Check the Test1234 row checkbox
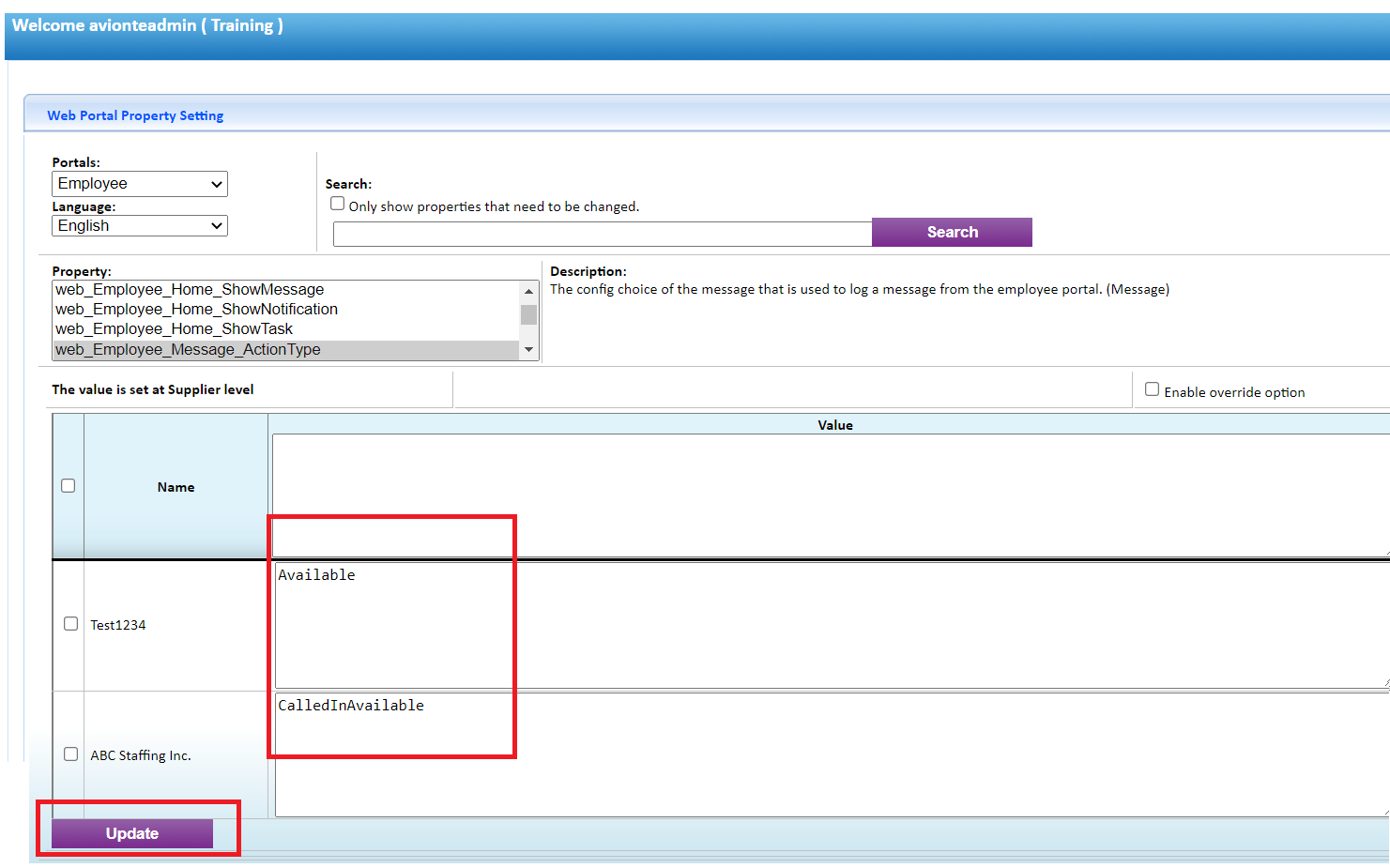The image size is (1390, 868). click(70, 623)
